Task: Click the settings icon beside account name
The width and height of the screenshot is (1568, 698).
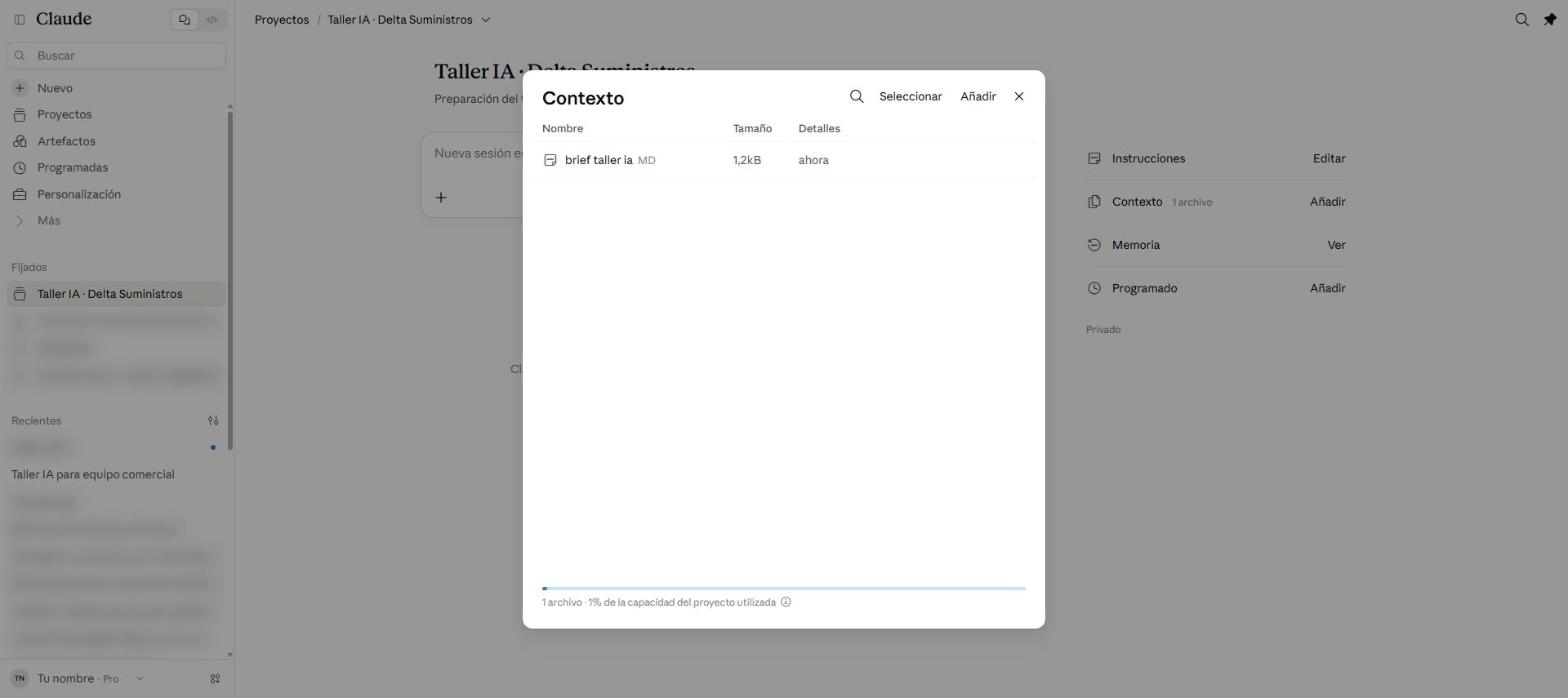Action: tap(215, 679)
